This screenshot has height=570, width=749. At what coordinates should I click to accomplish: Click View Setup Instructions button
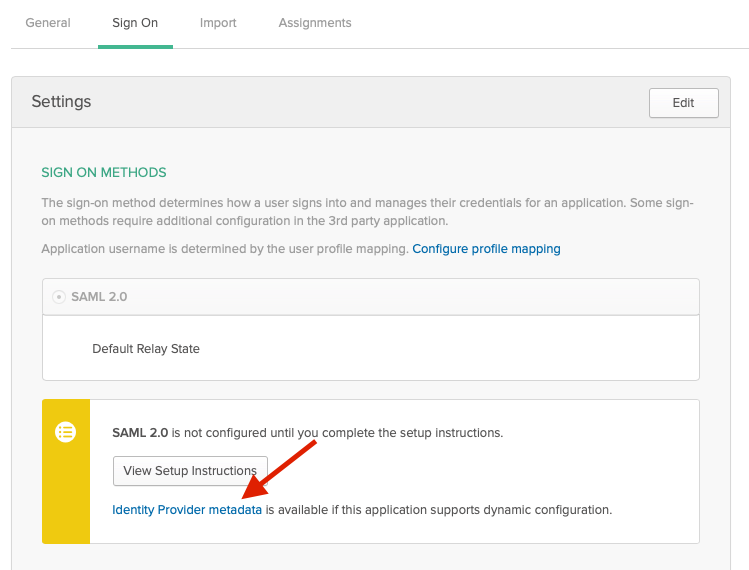[x=190, y=471]
